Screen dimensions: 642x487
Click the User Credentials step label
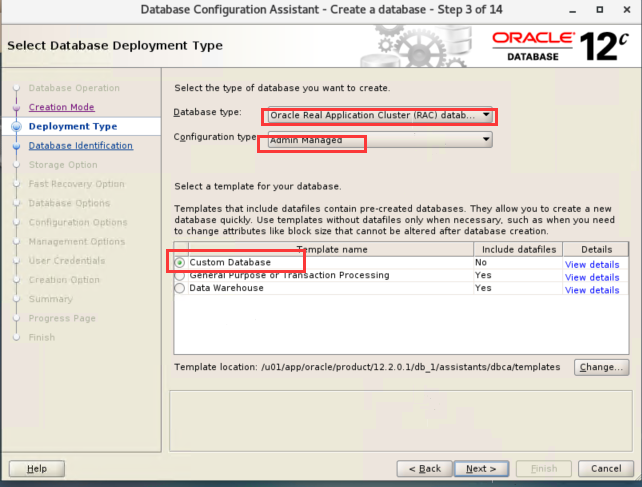click(x=67, y=260)
